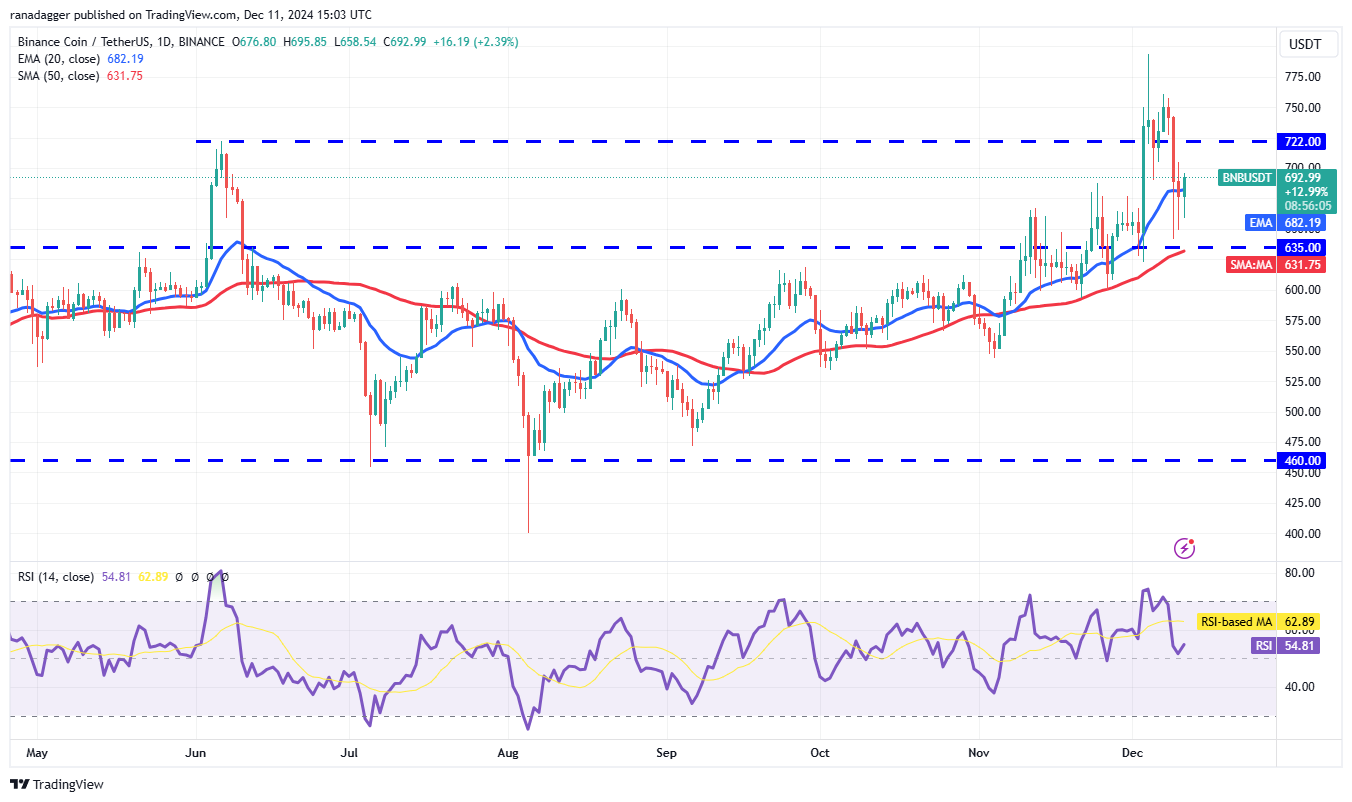The height and width of the screenshot is (802, 1352).
Task: Click the 500.00 price axis tick
Action: (x=1303, y=412)
